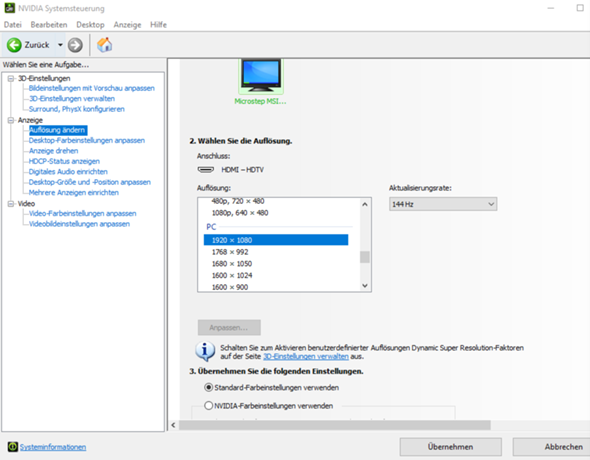
Task: Click the resolution list scroll down arrow
Action: [365, 285]
